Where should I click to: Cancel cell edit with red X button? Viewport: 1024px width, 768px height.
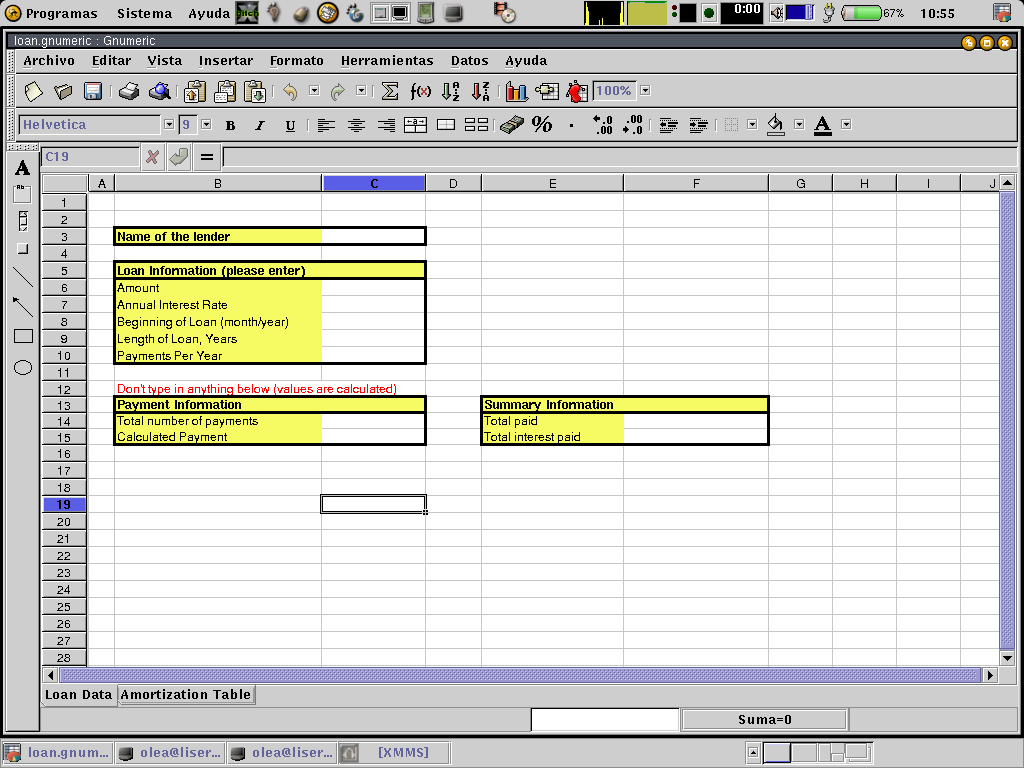[152, 157]
